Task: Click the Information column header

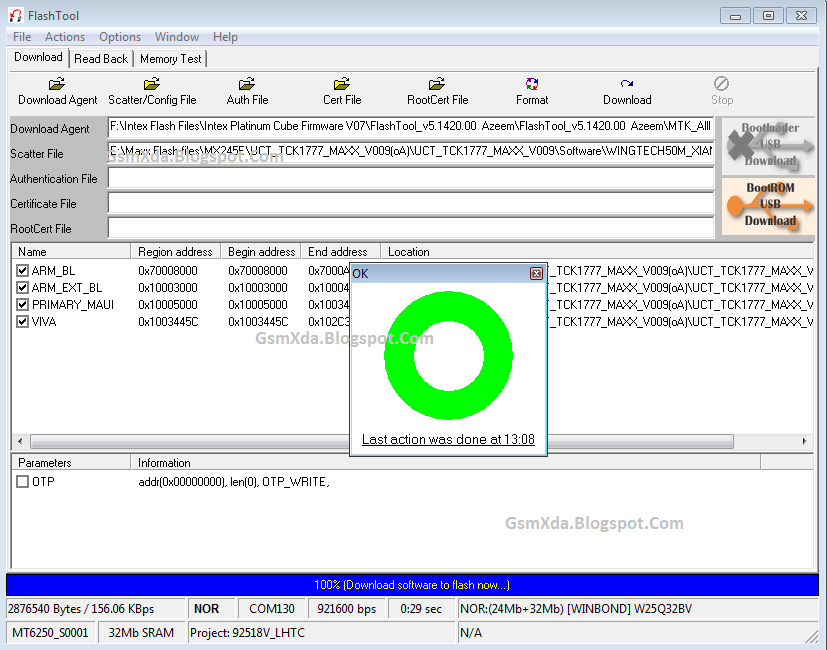Action: click(446, 463)
